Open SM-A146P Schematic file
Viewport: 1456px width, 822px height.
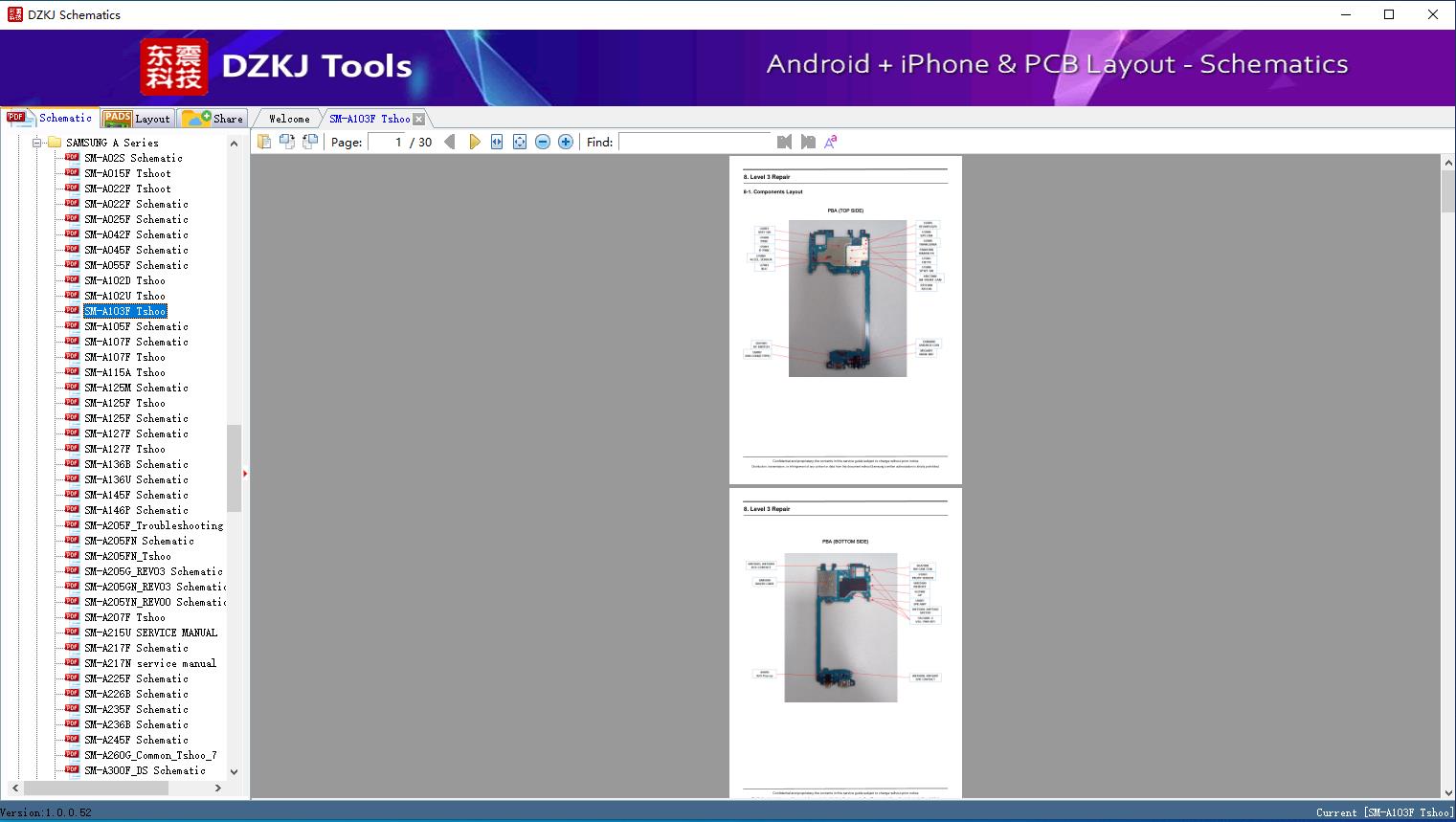click(x=136, y=510)
